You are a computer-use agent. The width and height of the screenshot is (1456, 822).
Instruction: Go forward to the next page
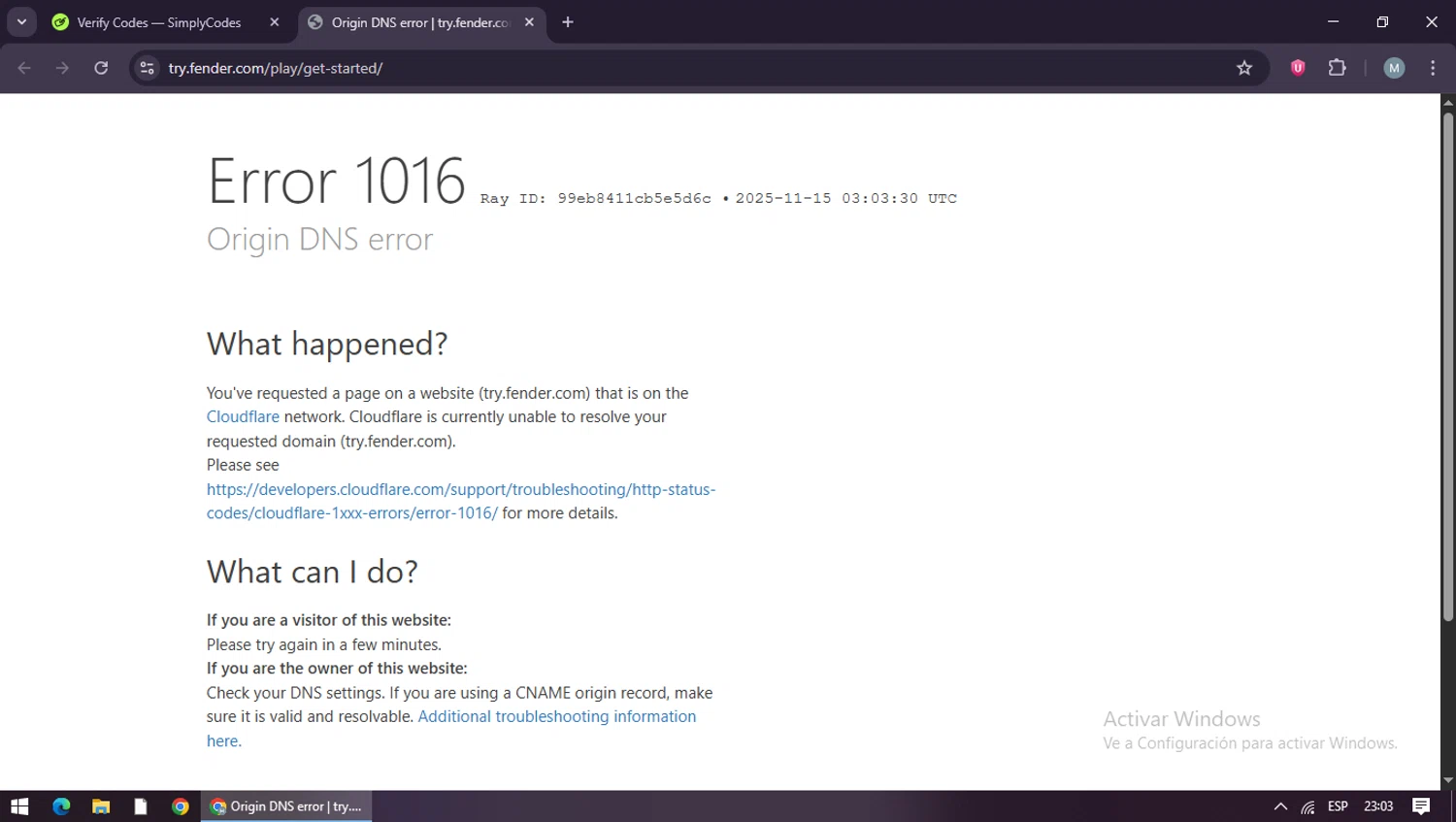pyautogui.click(x=62, y=68)
